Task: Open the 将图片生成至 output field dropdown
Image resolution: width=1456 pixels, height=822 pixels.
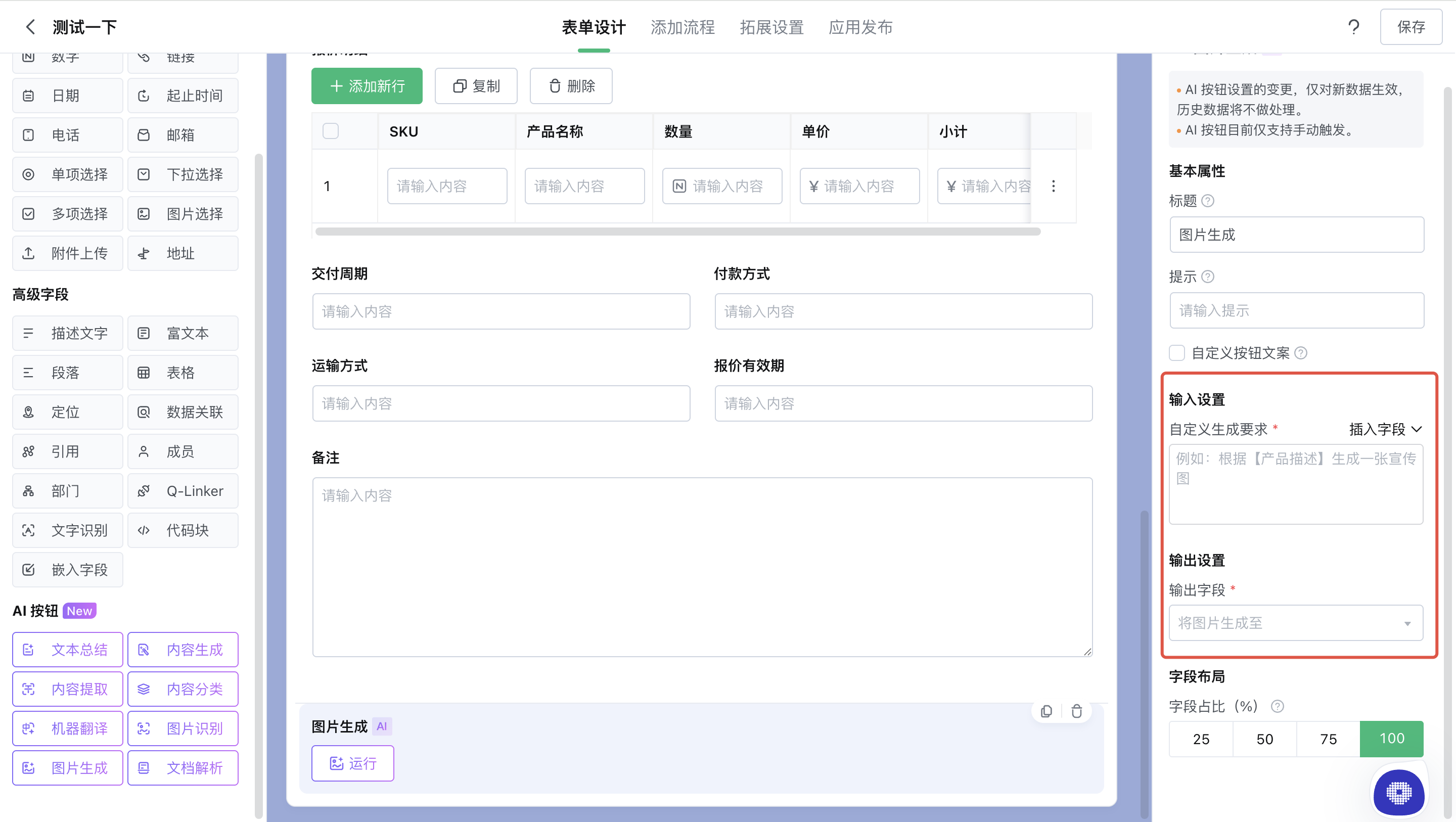Action: pyautogui.click(x=1295, y=622)
